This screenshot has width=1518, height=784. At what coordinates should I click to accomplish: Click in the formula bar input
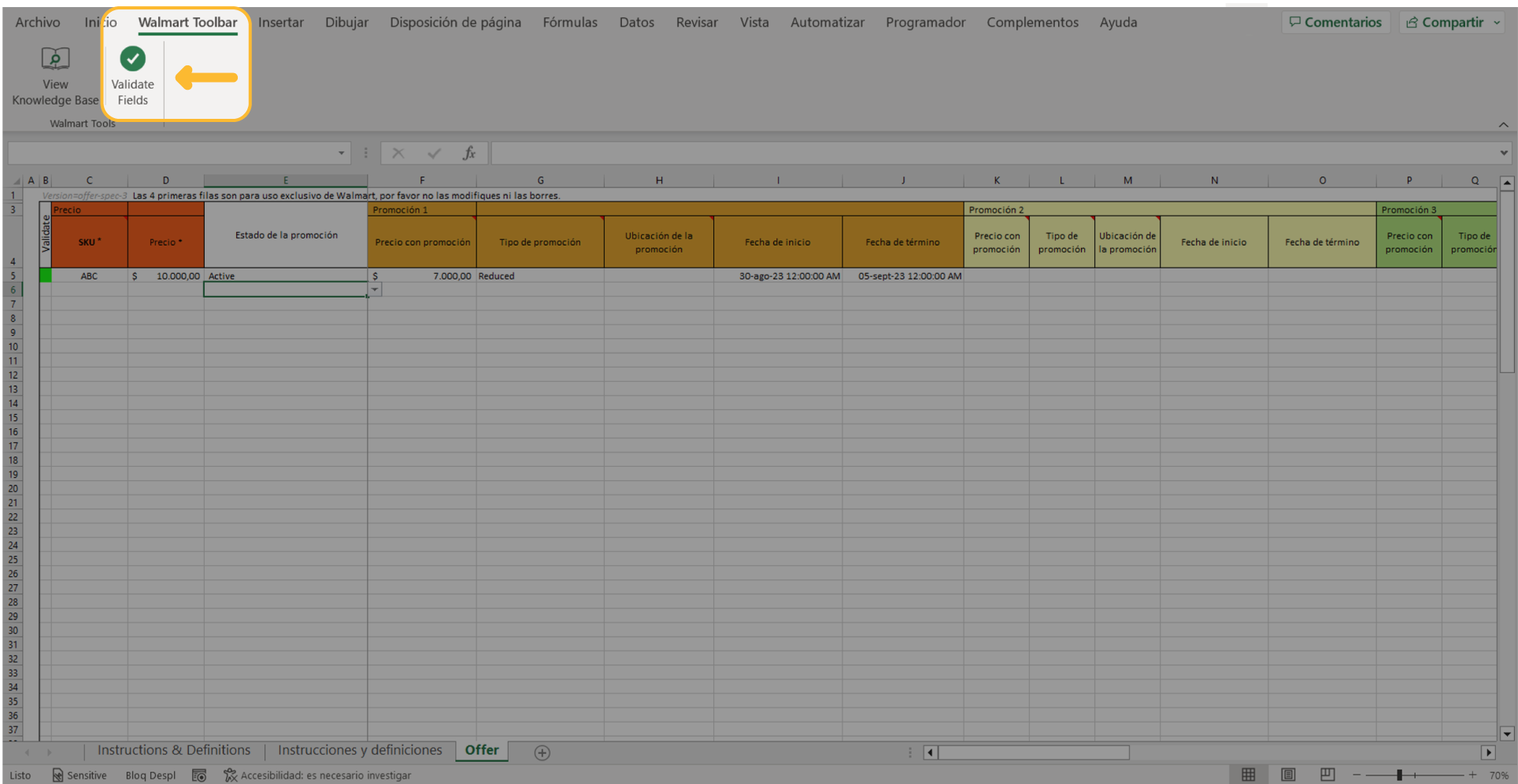tap(994, 153)
